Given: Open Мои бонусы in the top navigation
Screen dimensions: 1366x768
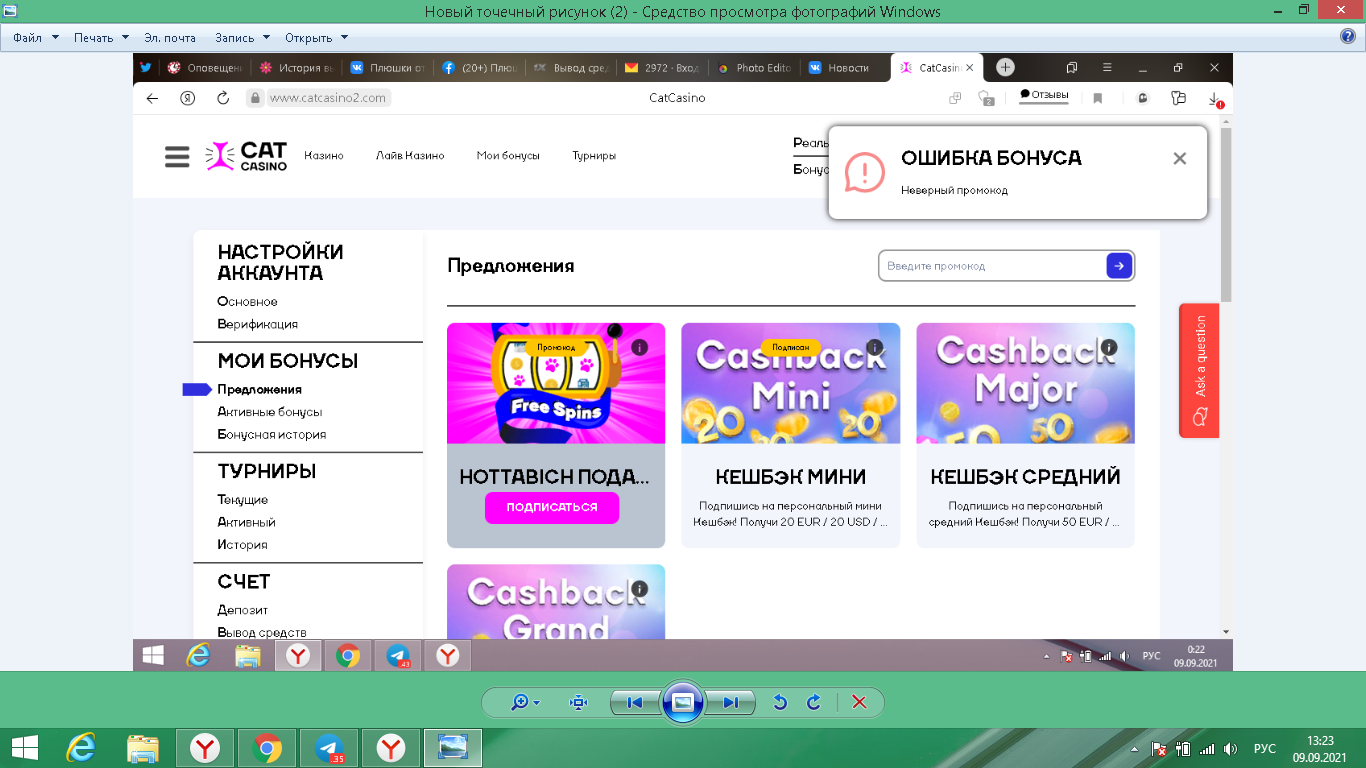Looking at the screenshot, I should point(508,156).
